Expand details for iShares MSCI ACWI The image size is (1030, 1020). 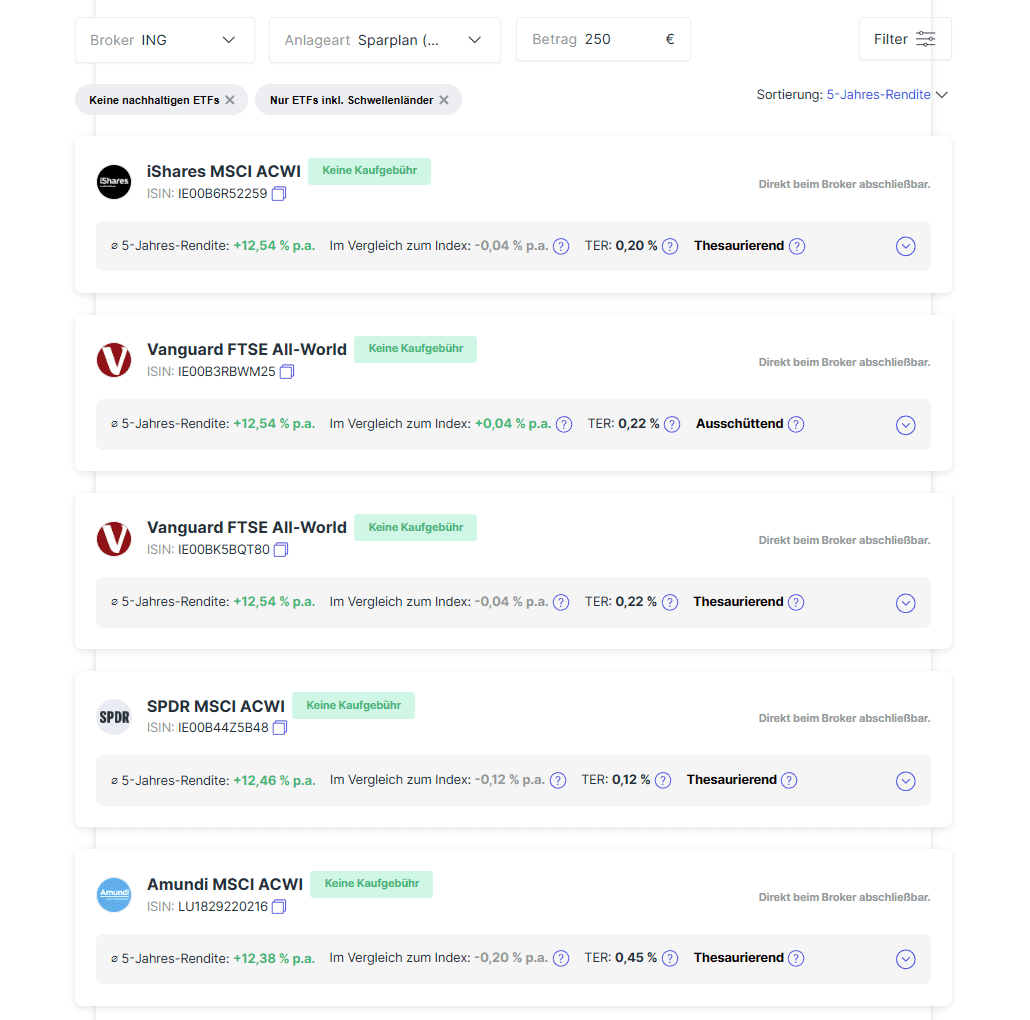click(x=905, y=246)
